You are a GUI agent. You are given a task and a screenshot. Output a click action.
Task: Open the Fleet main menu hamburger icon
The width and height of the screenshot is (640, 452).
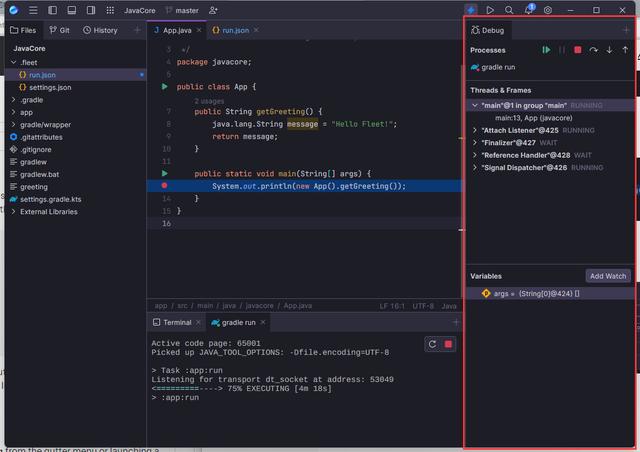tap(33, 10)
